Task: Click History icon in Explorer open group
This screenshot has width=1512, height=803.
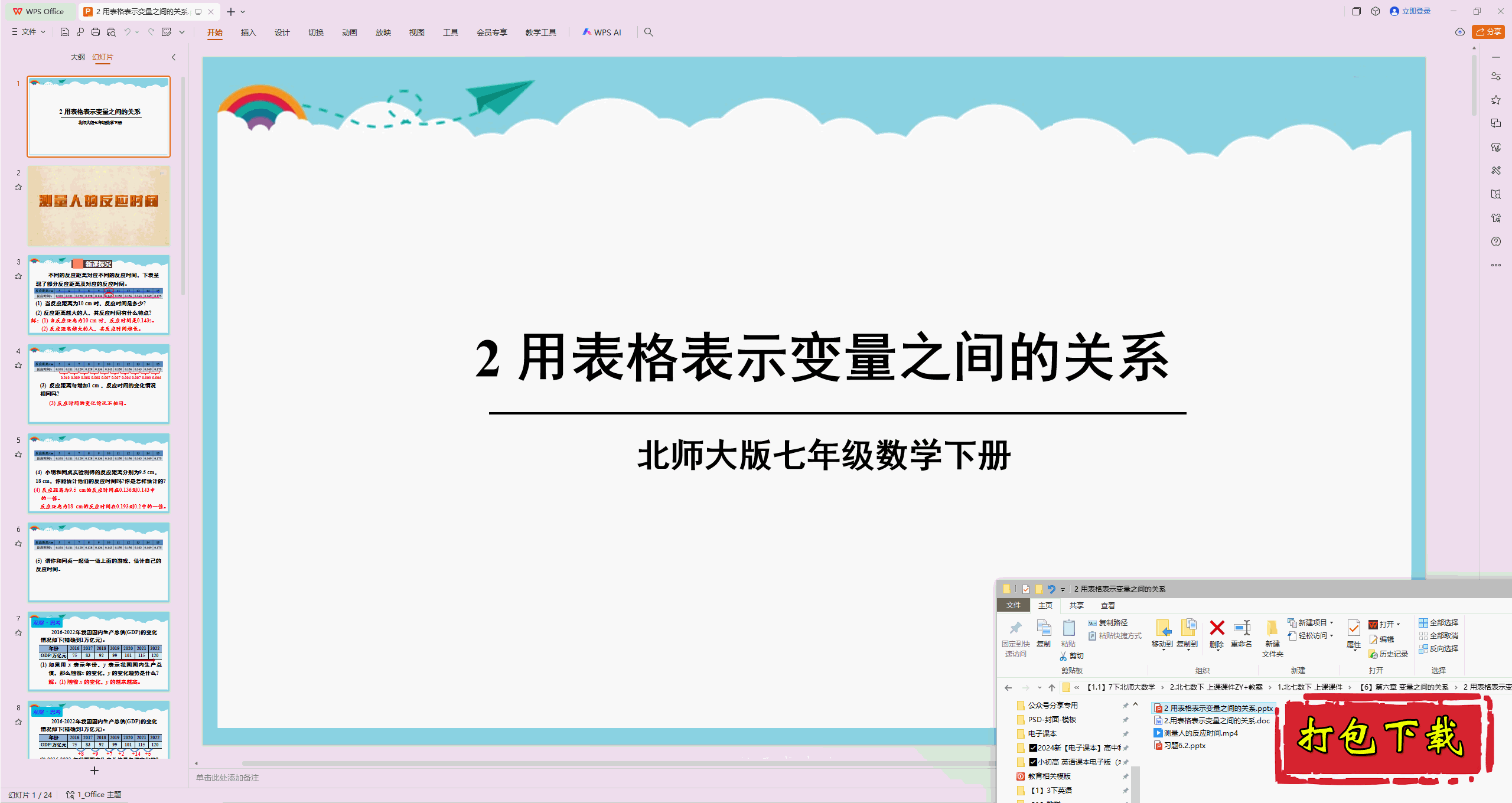Action: pos(1388,654)
